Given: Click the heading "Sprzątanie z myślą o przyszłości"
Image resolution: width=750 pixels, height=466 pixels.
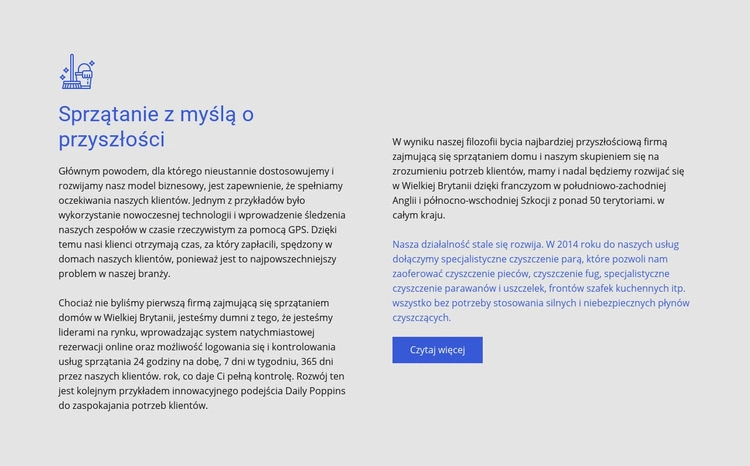Looking at the screenshot, I should coord(156,127).
